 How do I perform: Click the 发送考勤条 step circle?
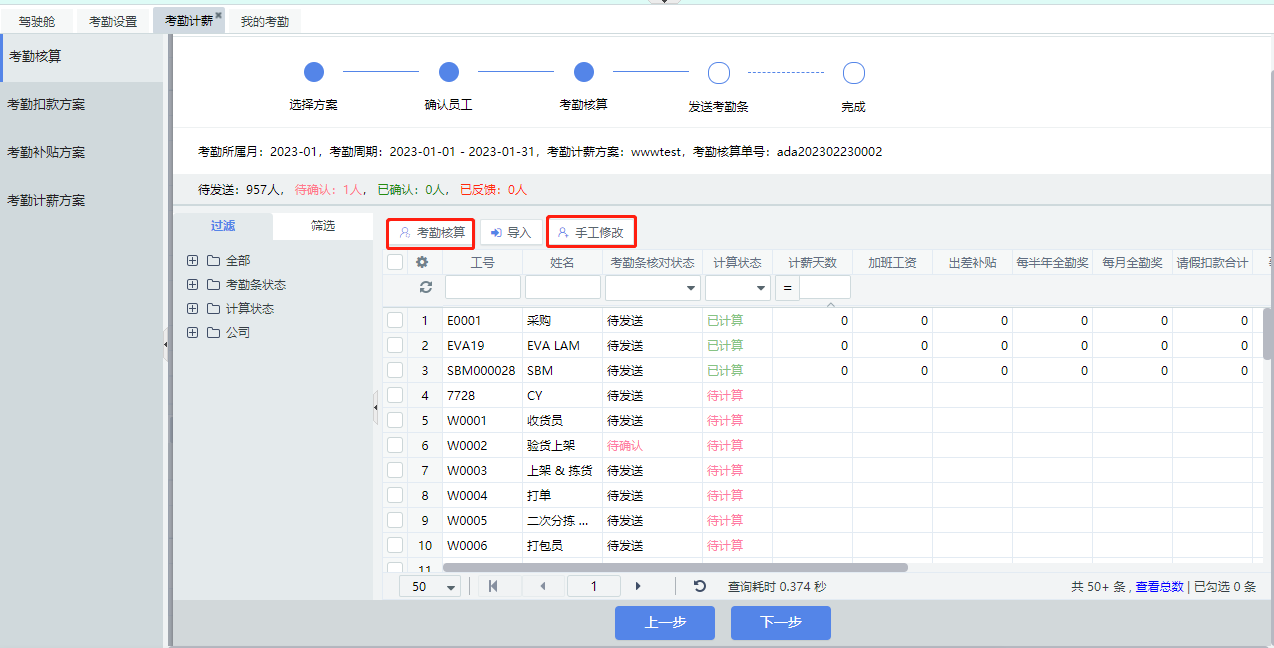[x=719, y=72]
